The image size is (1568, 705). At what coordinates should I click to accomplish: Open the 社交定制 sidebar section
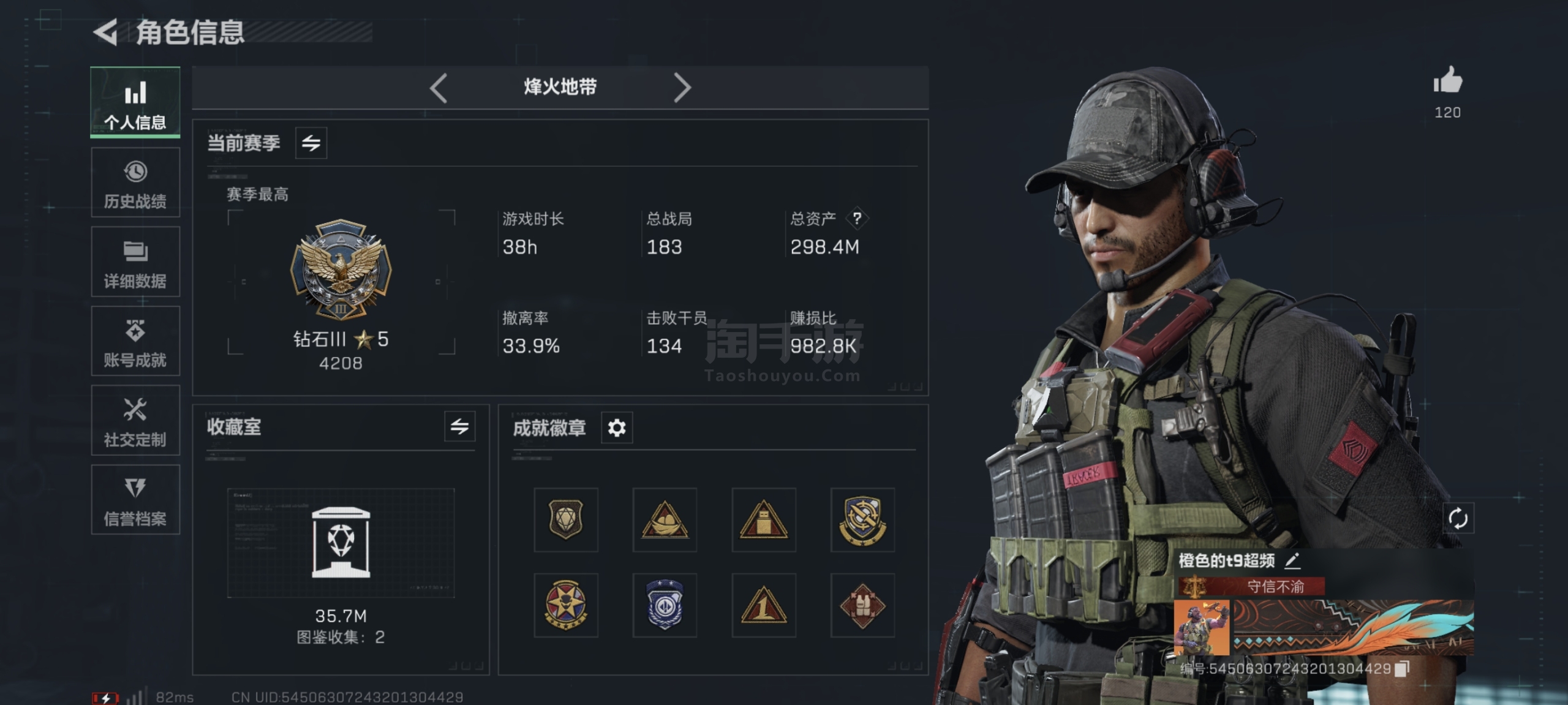(135, 421)
